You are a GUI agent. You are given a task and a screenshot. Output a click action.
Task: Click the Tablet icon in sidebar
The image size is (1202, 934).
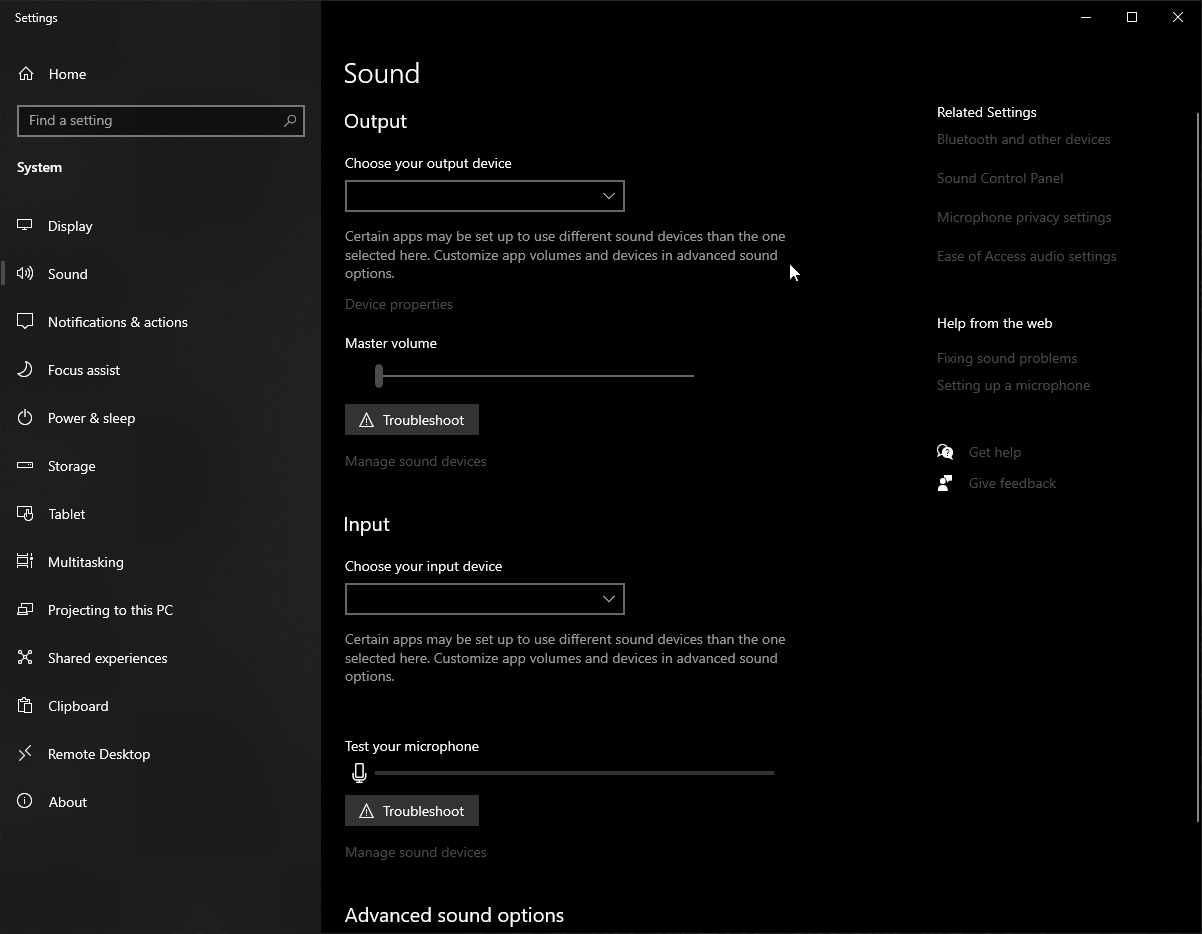click(x=24, y=513)
